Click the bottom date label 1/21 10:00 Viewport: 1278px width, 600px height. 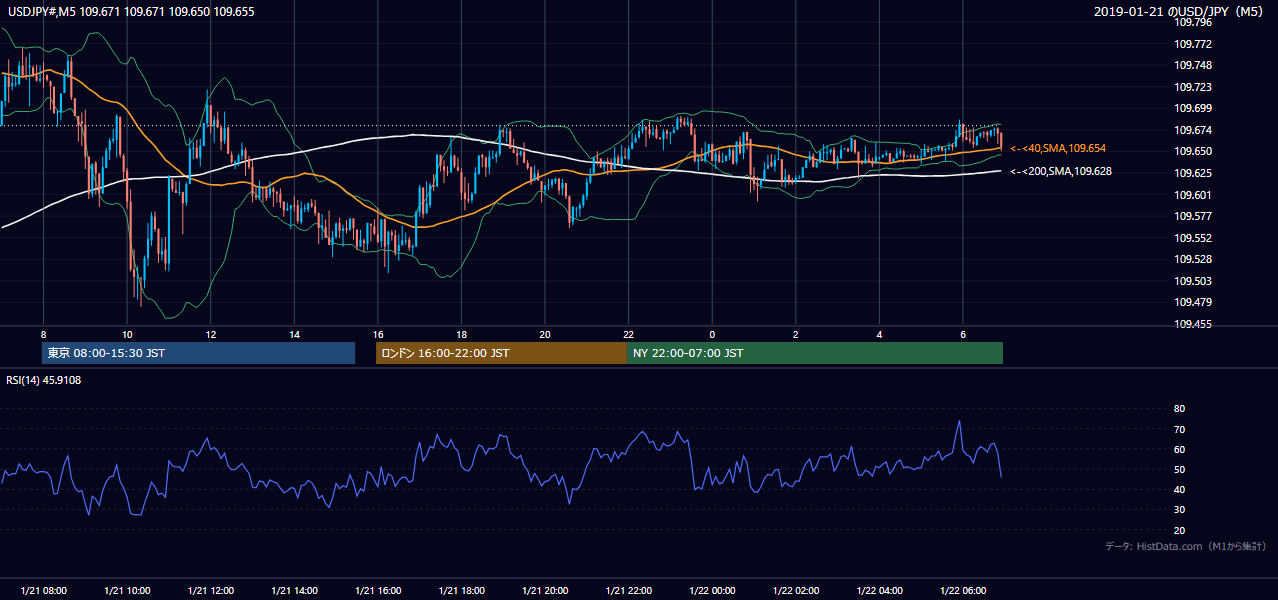[x=127, y=591]
